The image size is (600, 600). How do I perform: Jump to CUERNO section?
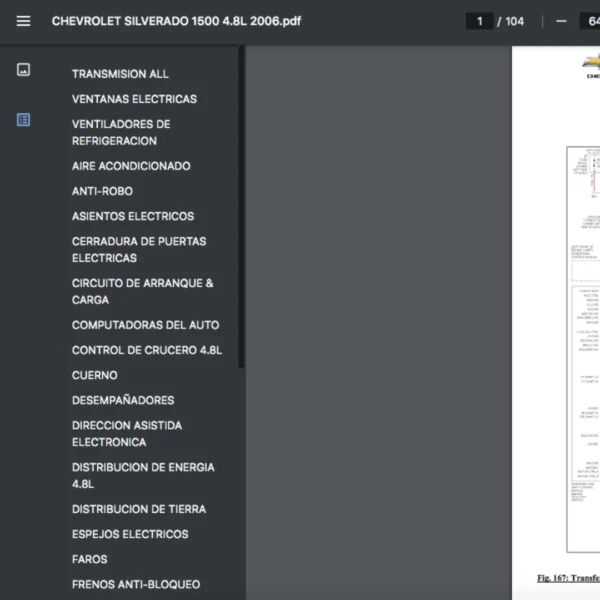[95, 375]
